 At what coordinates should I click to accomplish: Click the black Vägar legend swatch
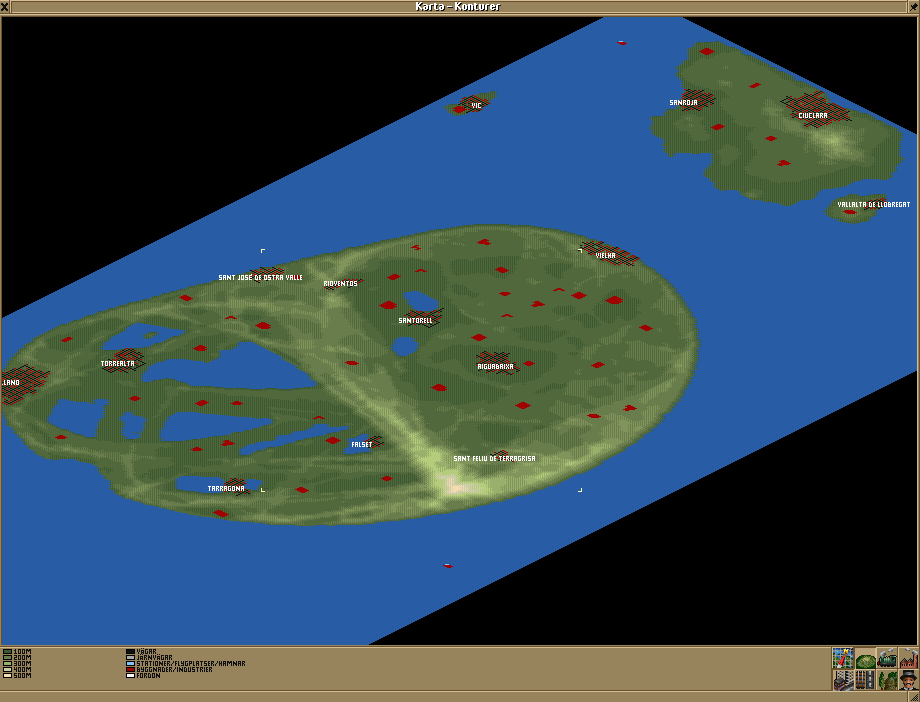coord(130,652)
